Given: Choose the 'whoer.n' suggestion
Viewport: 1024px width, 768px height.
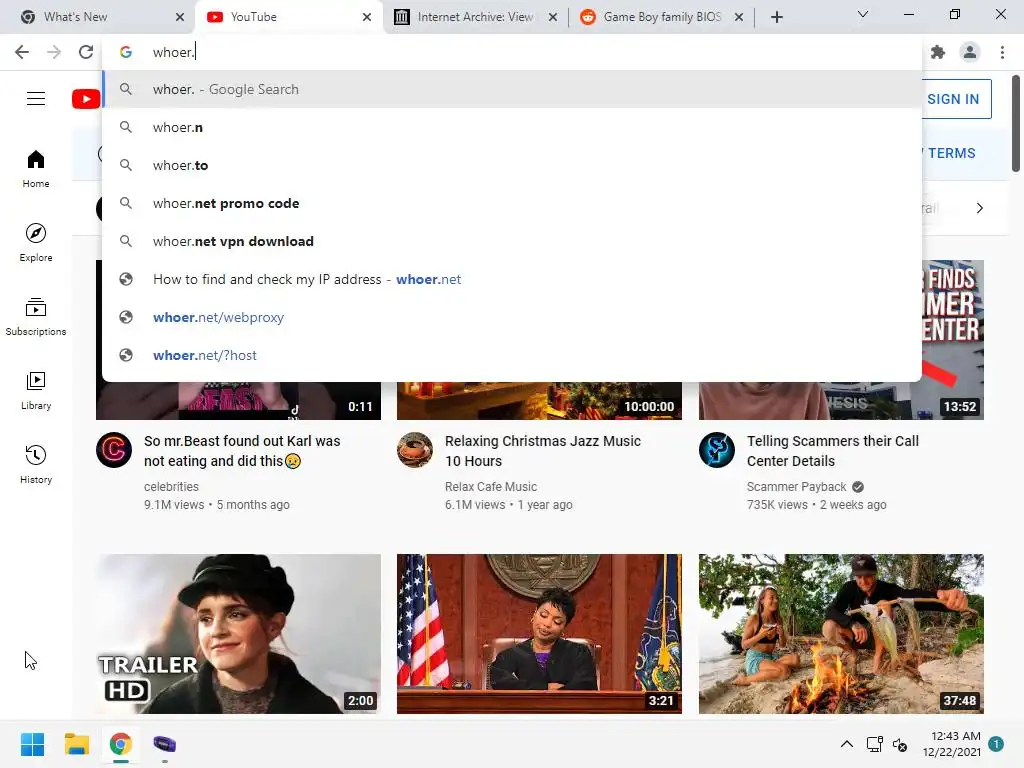Looking at the screenshot, I should (512, 127).
